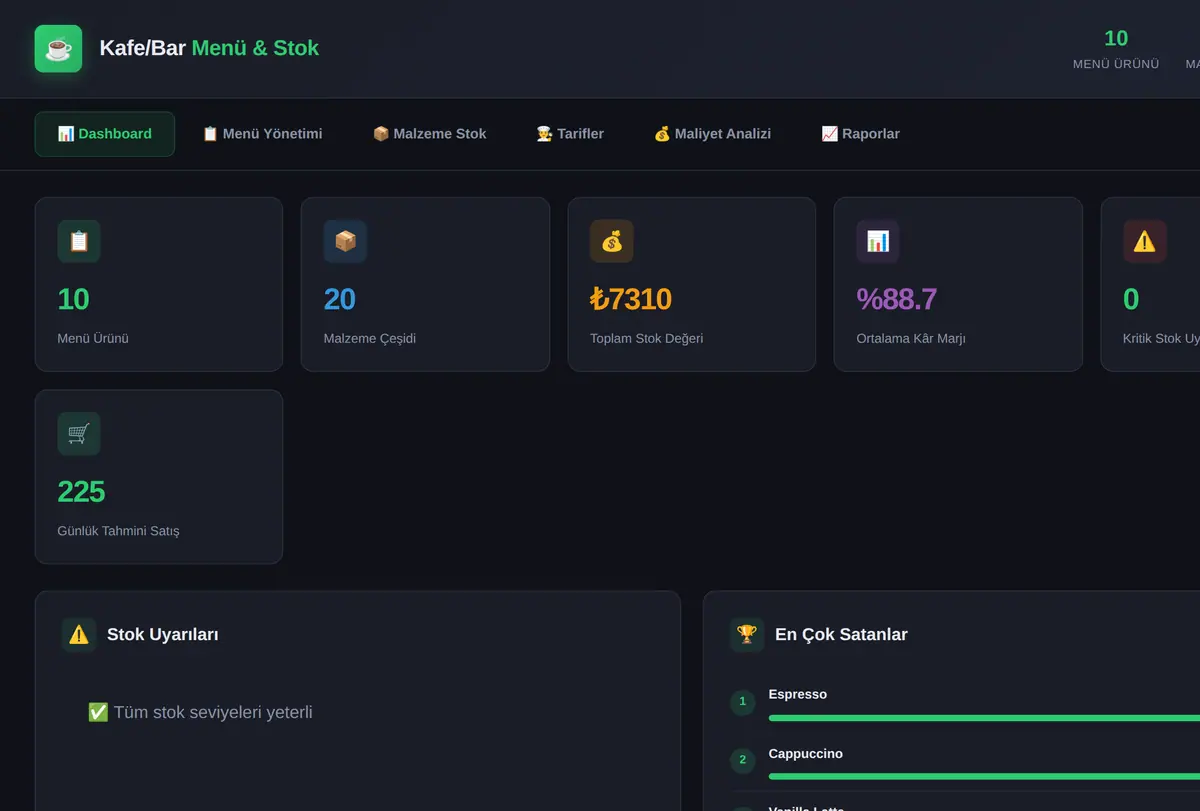Switch to the Menü Yönetimi tab
This screenshot has height=811, width=1200.
[262, 134]
